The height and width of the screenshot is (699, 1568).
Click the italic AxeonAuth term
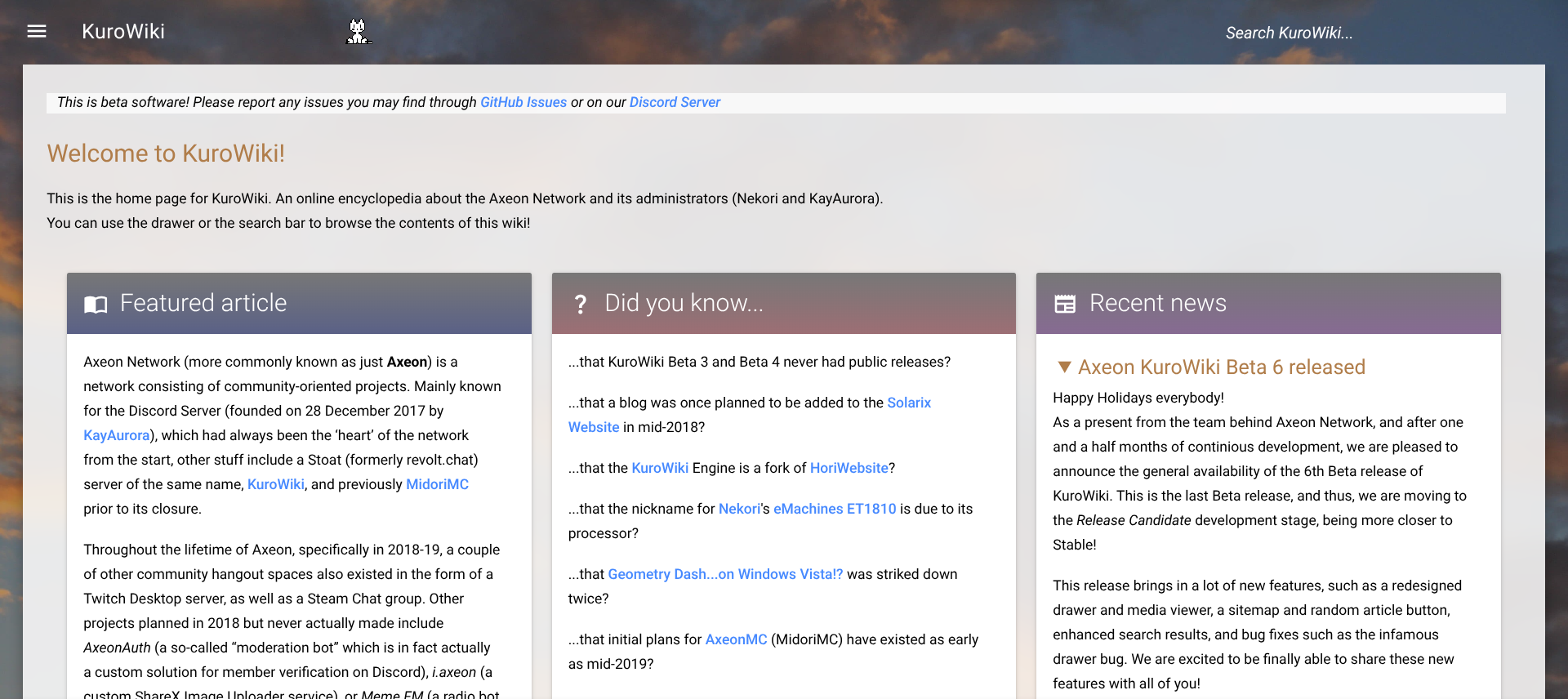point(117,648)
